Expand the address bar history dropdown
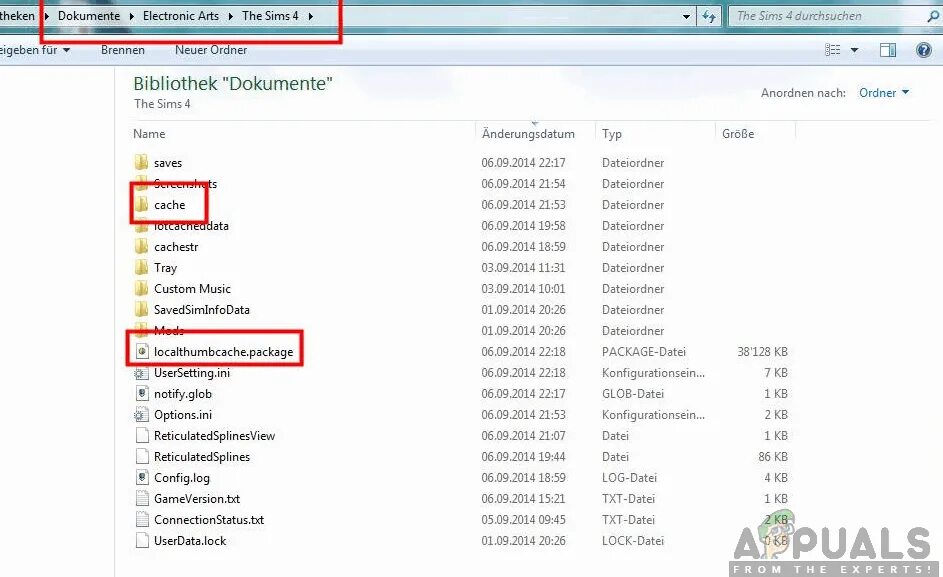 pos(686,16)
